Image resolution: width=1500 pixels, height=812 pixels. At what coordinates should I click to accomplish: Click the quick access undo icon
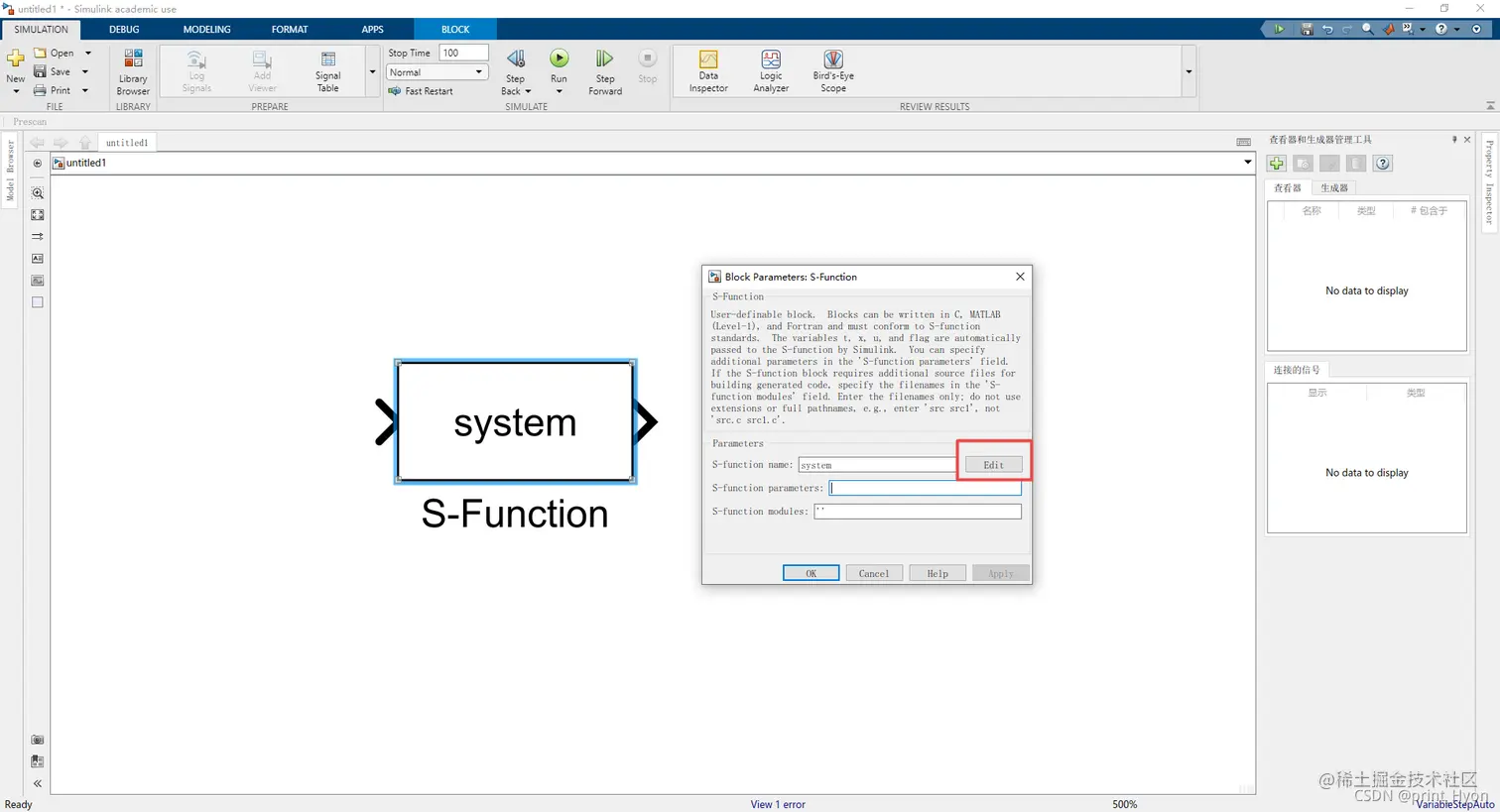pyautogui.click(x=1327, y=29)
